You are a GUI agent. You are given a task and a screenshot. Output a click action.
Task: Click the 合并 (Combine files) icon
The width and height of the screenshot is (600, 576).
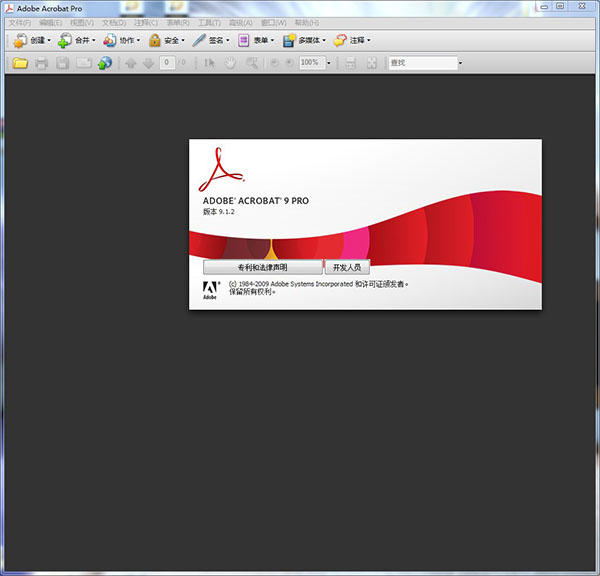tap(65, 40)
